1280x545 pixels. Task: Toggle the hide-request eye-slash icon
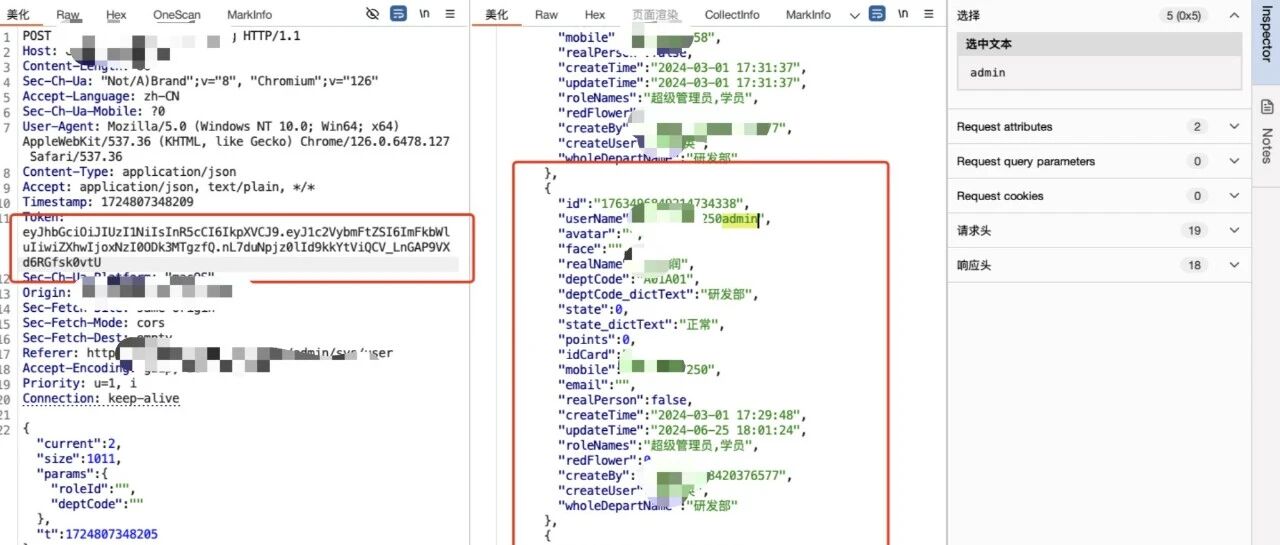click(x=373, y=14)
